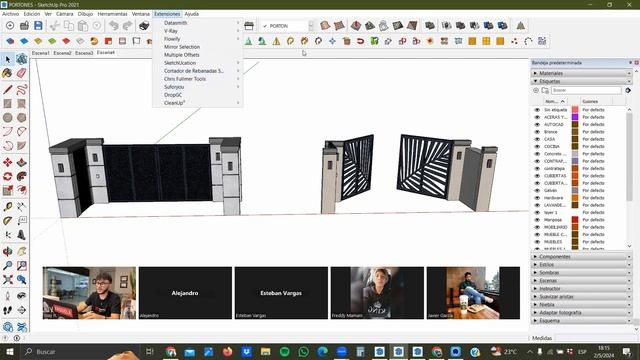Click the Redo arrow icon
The width and height of the screenshot is (640, 360).
click(x=128, y=26)
